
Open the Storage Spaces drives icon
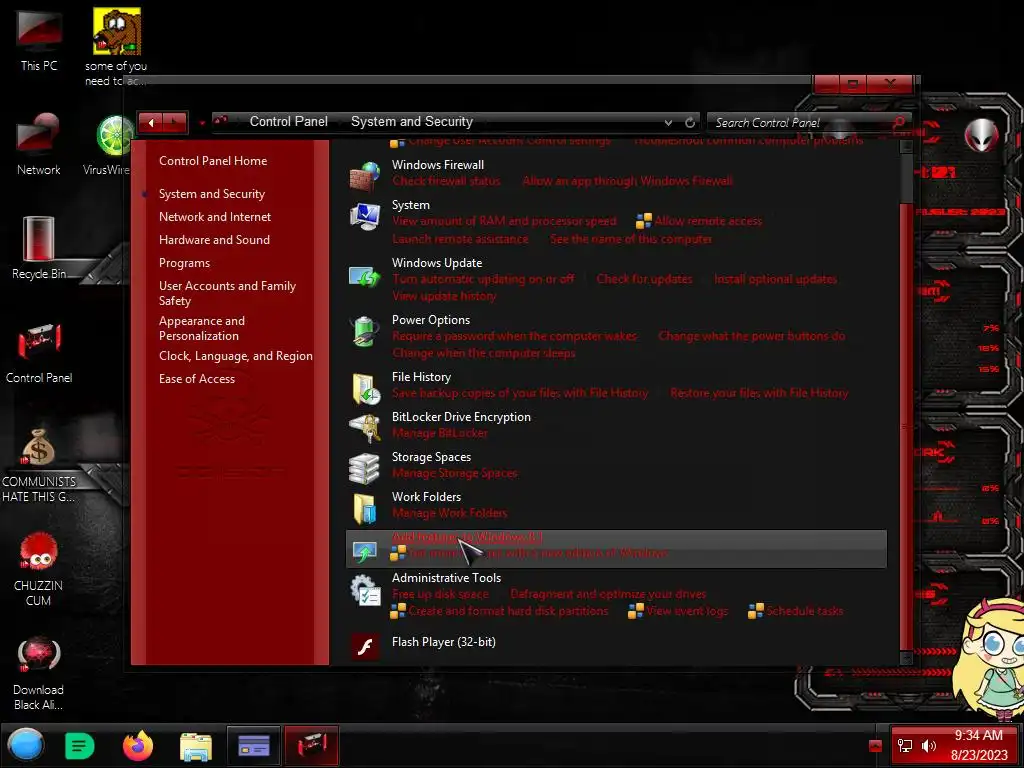click(364, 468)
